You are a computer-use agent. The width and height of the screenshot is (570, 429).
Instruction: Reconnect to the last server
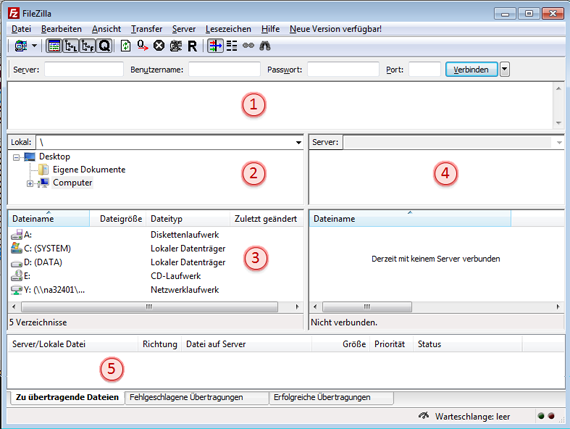pos(192,46)
